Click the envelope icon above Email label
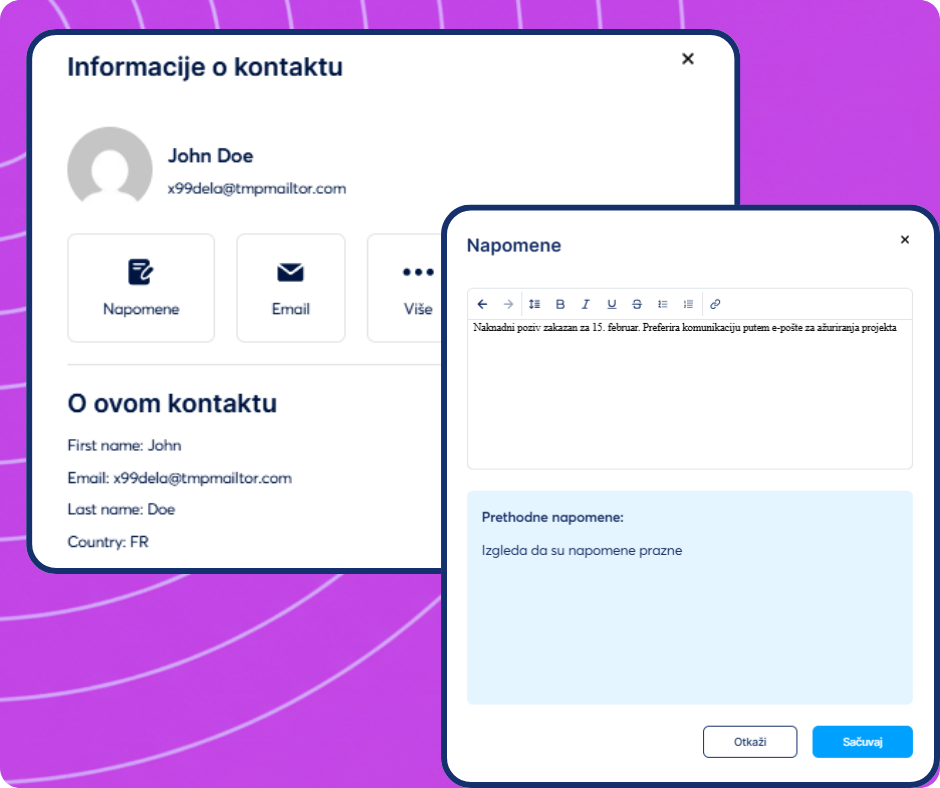Image resolution: width=940 pixels, height=788 pixels. pyautogui.click(x=291, y=272)
